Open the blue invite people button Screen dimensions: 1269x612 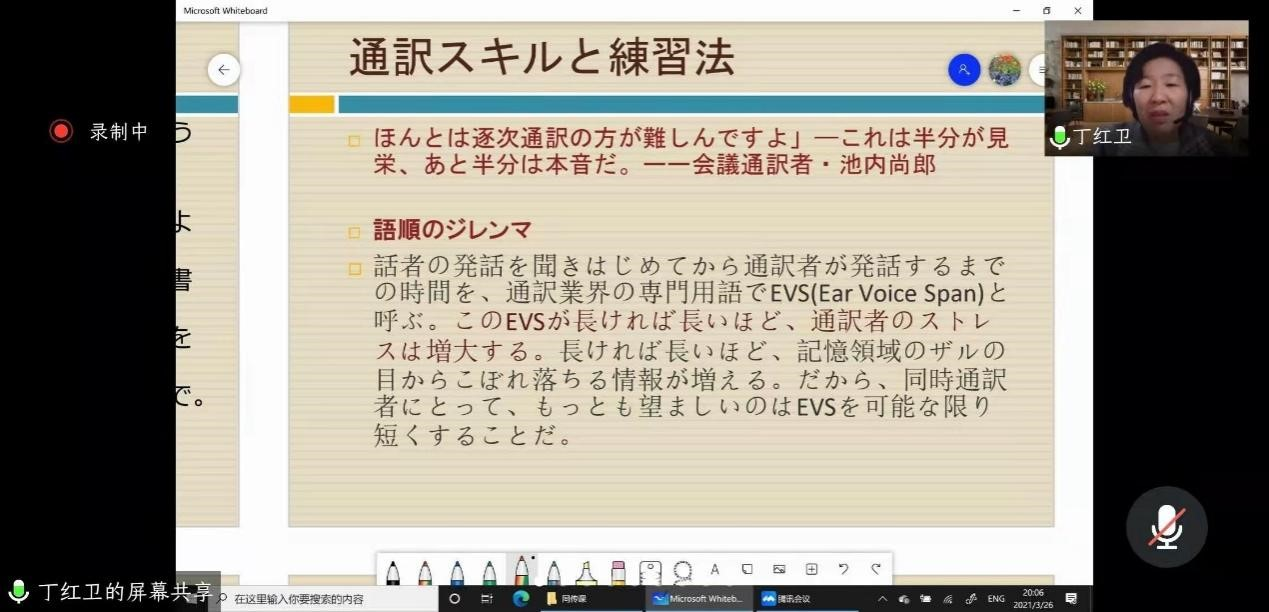pos(964,70)
